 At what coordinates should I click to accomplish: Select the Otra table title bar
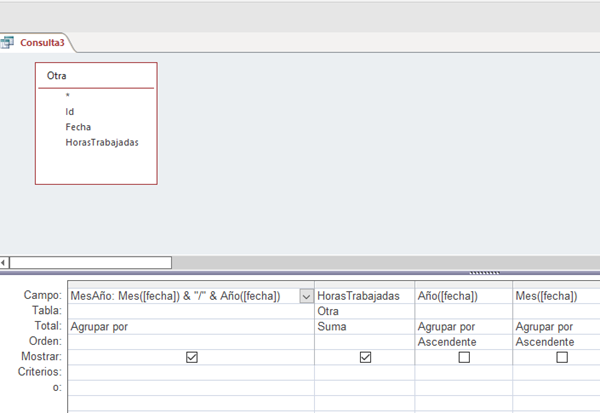pos(96,76)
